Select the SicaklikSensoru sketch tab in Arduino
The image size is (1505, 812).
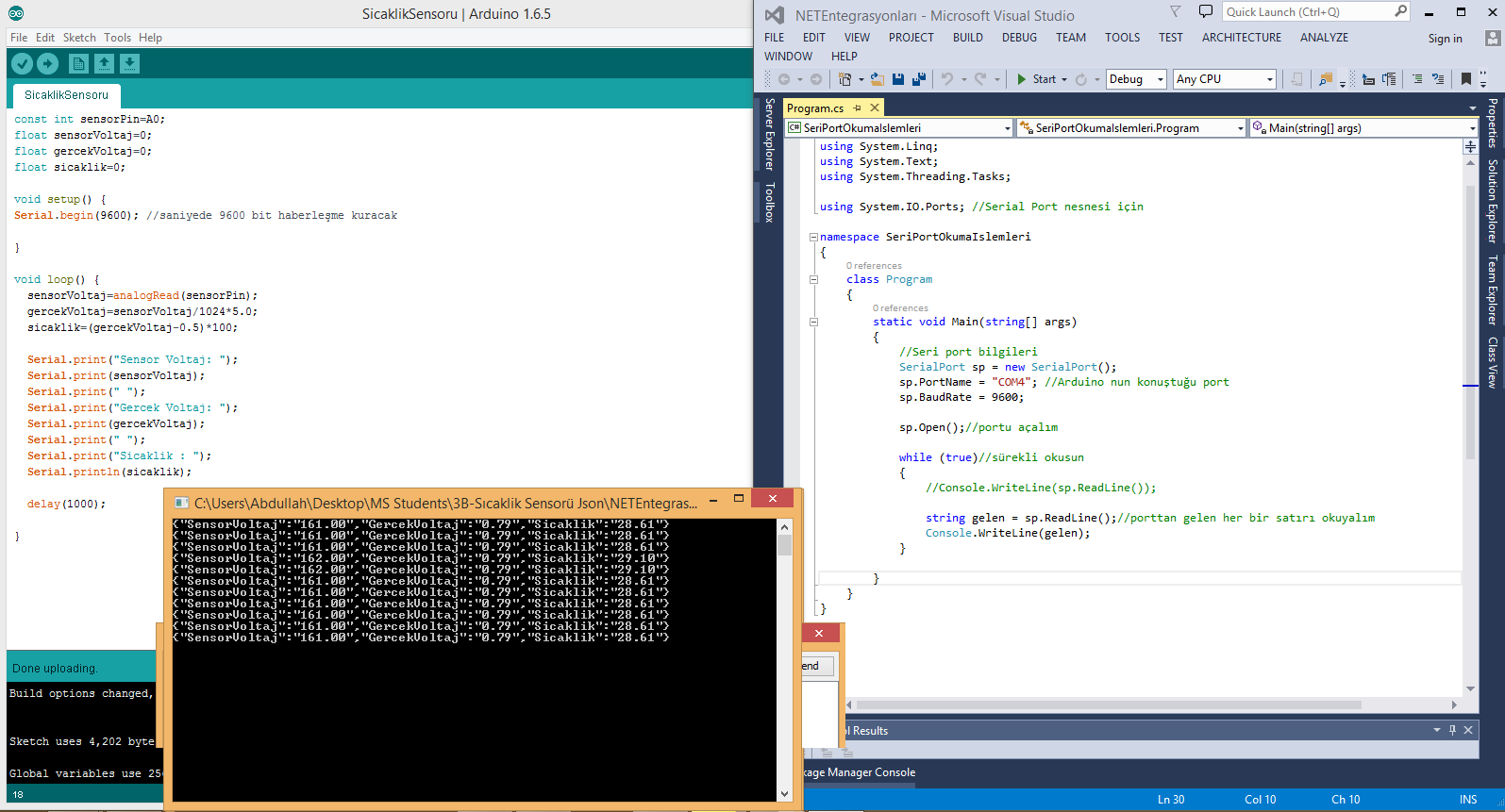tap(66, 95)
